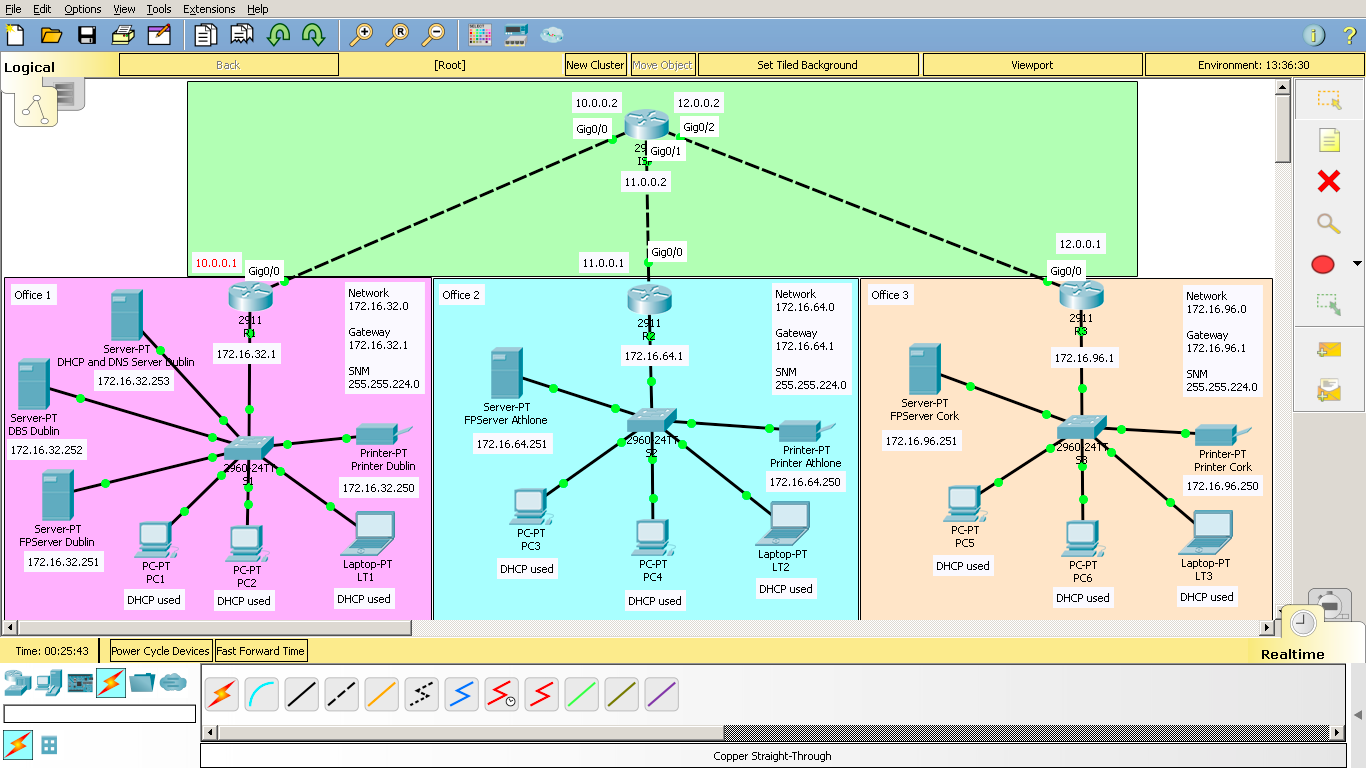
Task: Select the Copper Cross-Over connection type
Action: point(341,692)
